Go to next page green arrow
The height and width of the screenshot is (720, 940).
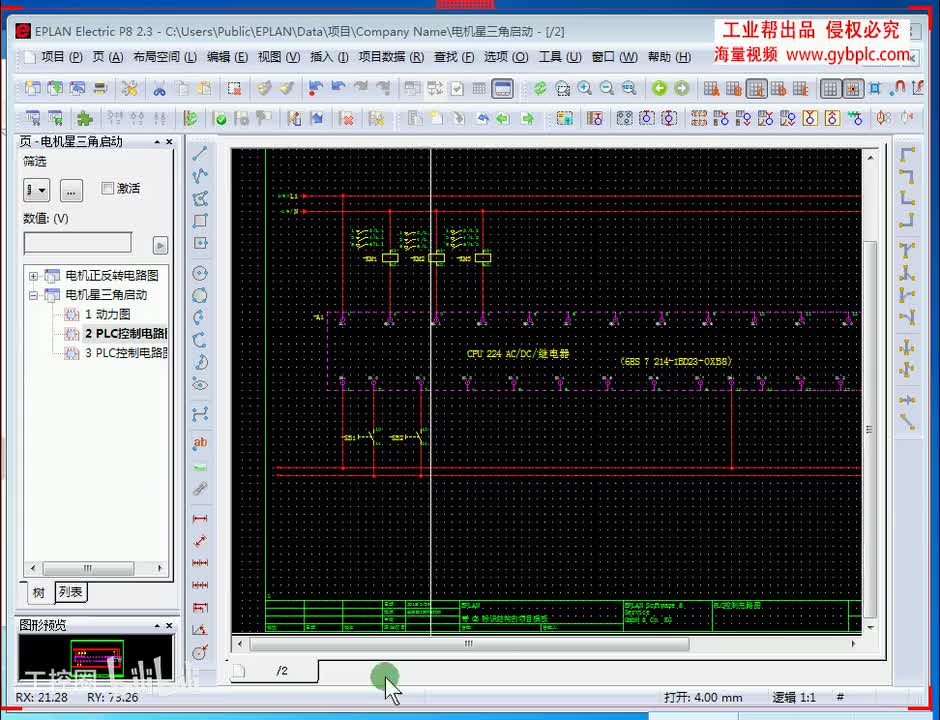coord(682,89)
